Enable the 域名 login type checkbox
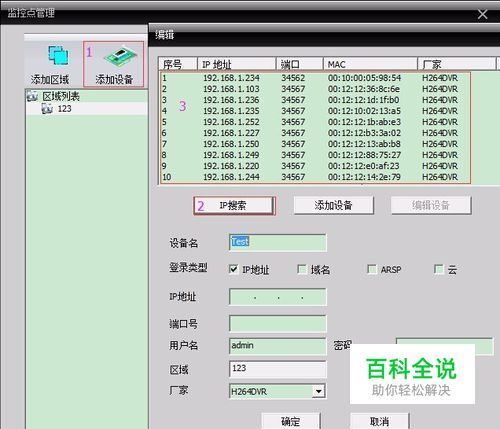The height and width of the screenshot is (429, 500). (302, 269)
